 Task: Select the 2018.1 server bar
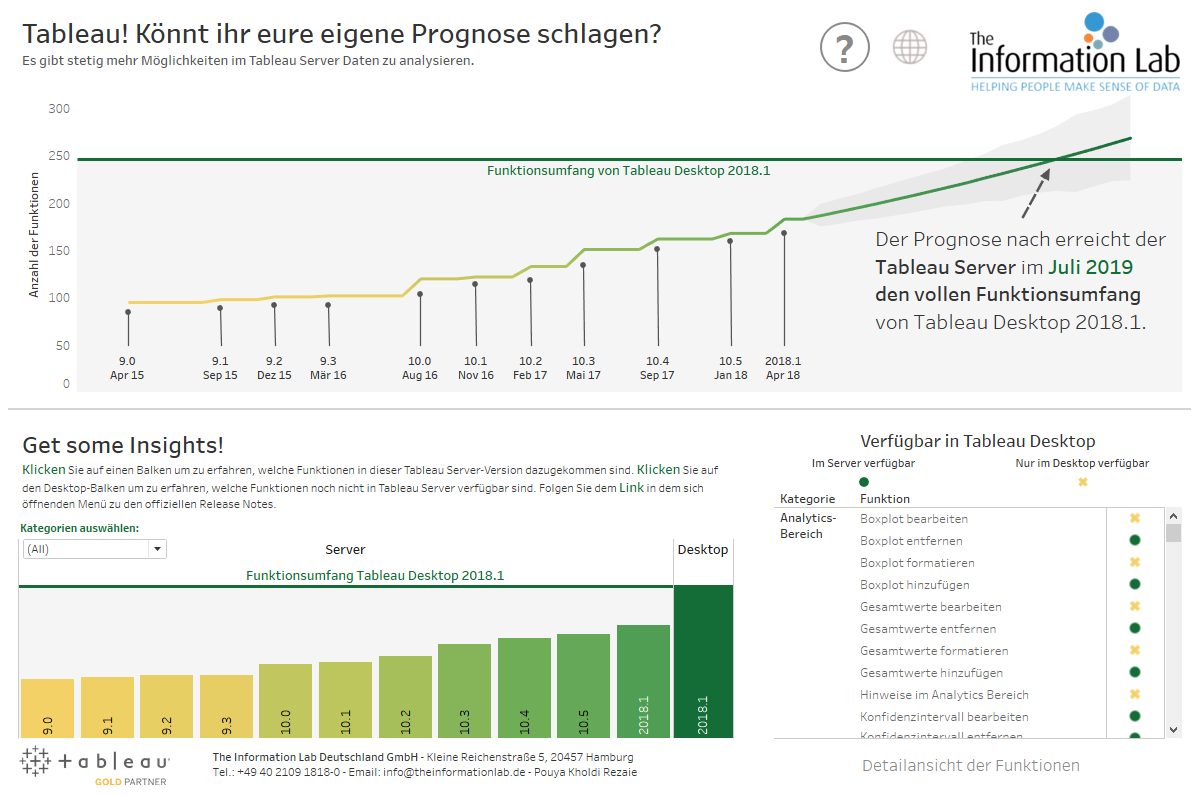[x=643, y=682]
